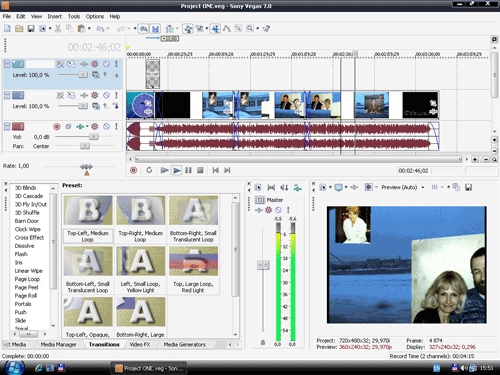The width and height of the screenshot is (500, 375).
Task: Open the undo history dropdown arrow
Action: 108,29
